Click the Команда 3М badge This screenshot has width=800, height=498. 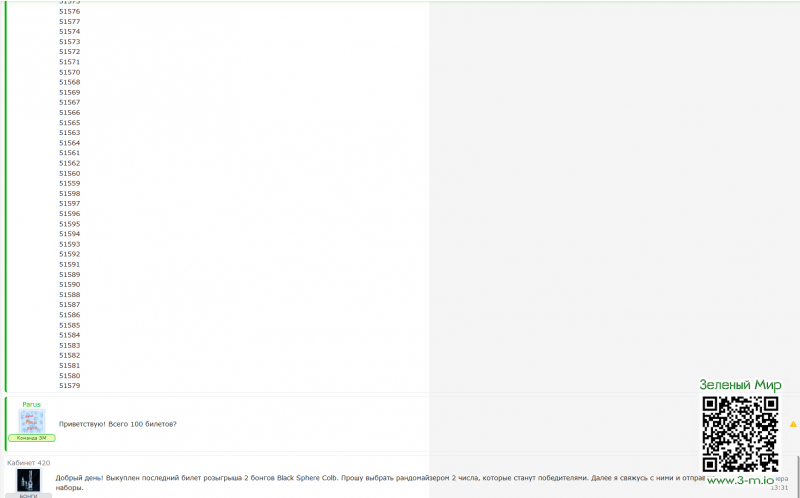tap(32, 438)
